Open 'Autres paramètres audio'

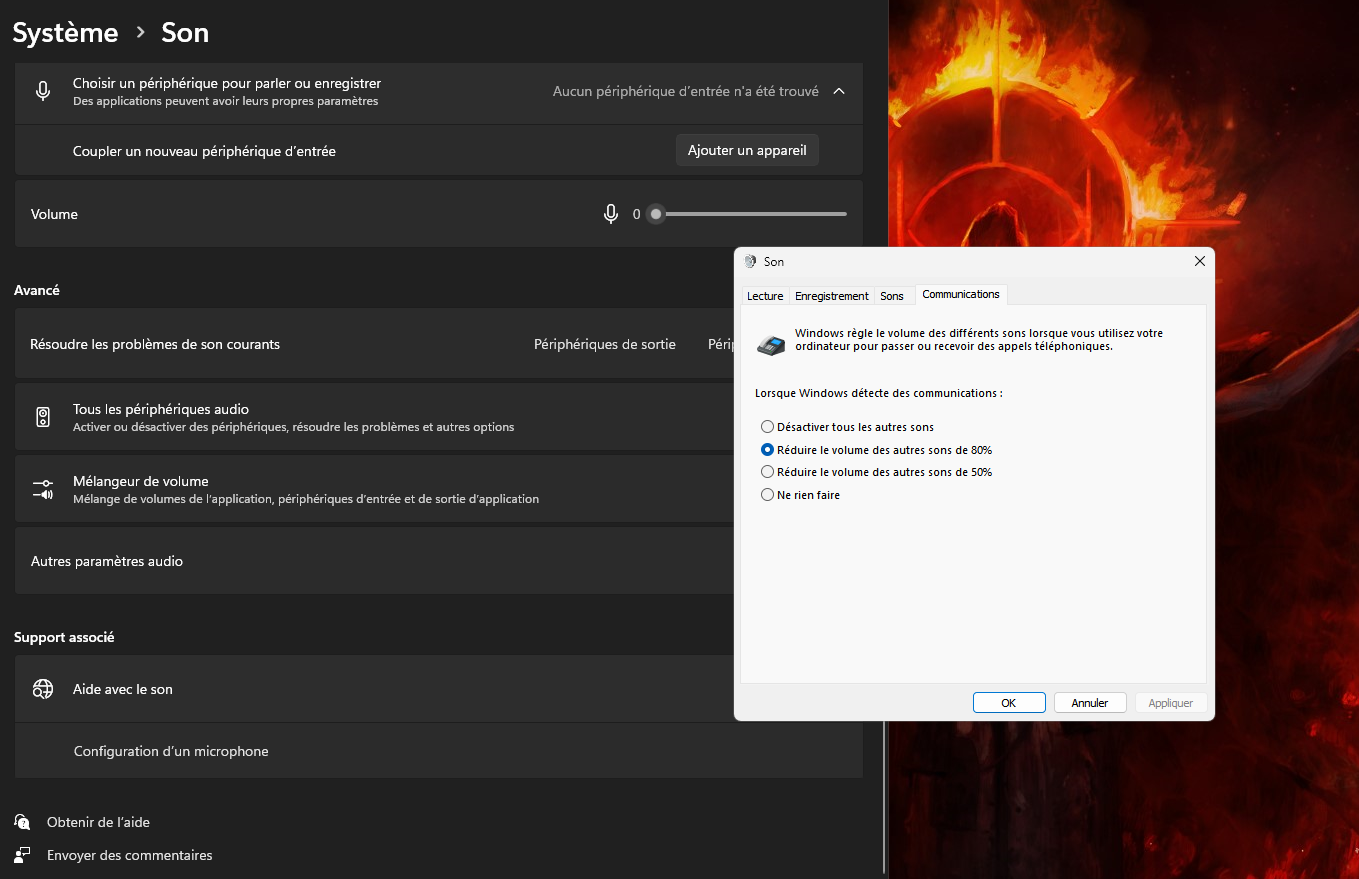(374, 561)
